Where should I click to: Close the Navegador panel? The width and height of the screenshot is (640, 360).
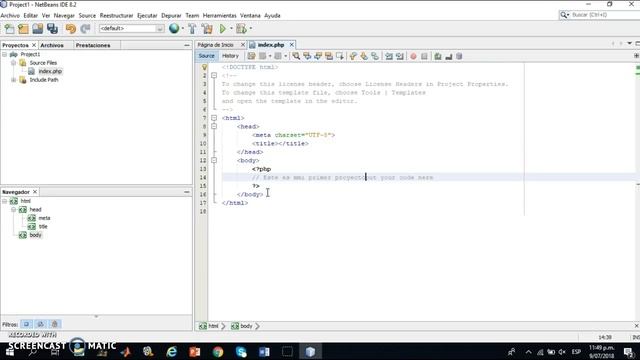(35, 192)
